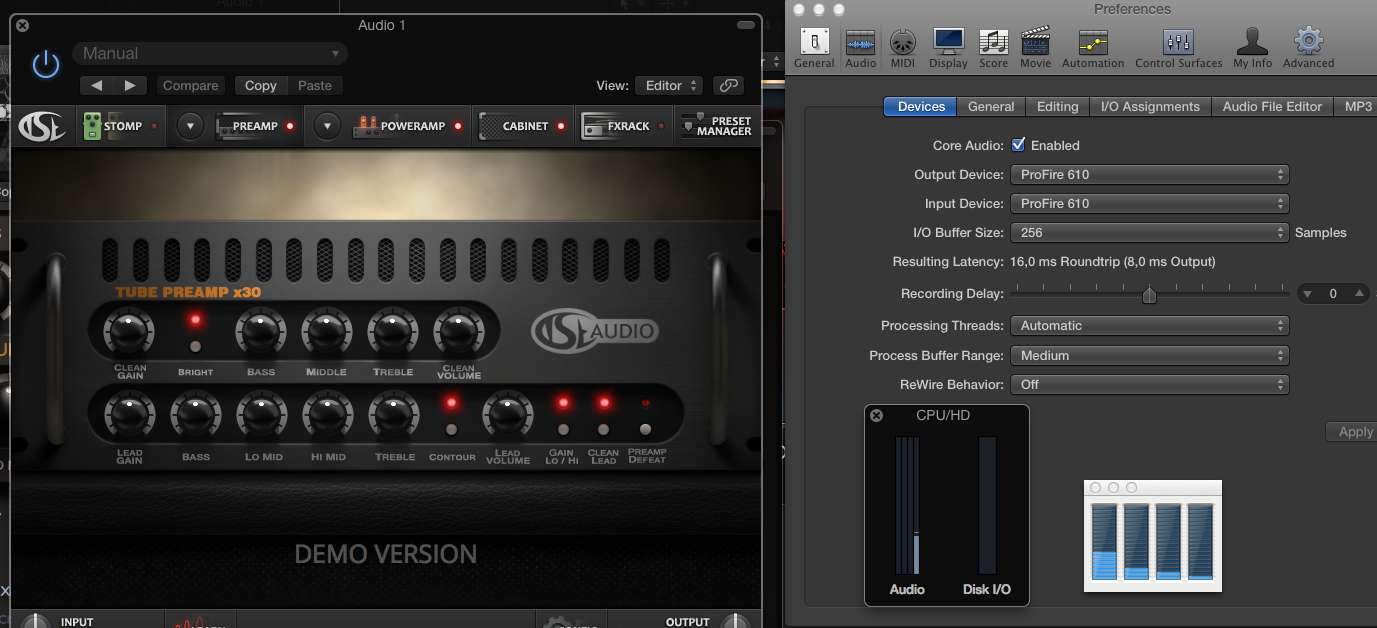Open the Automation preferences icon
This screenshot has width=1377, height=628.
(x=1092, y=47)
